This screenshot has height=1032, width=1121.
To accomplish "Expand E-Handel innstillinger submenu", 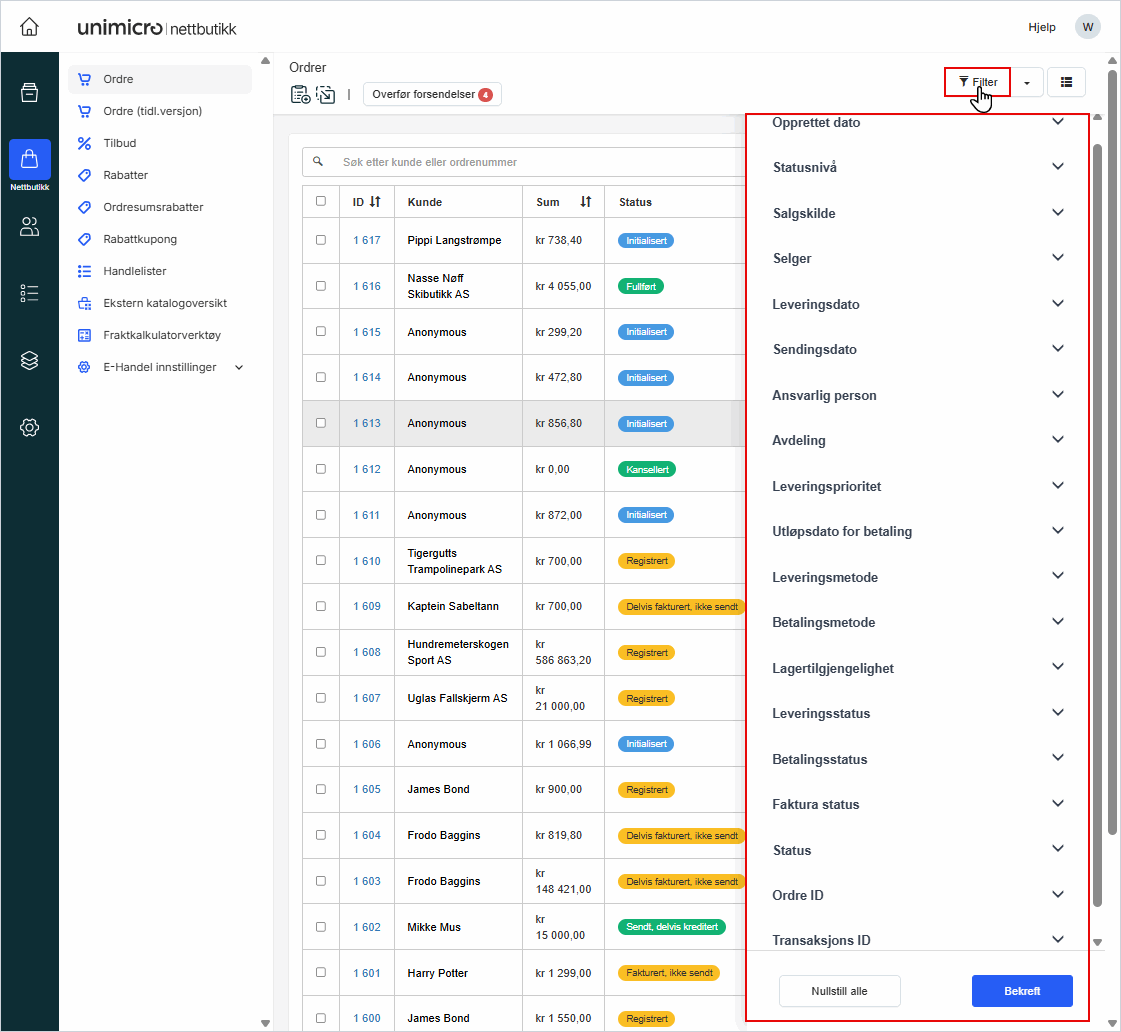I will point(238,367).
